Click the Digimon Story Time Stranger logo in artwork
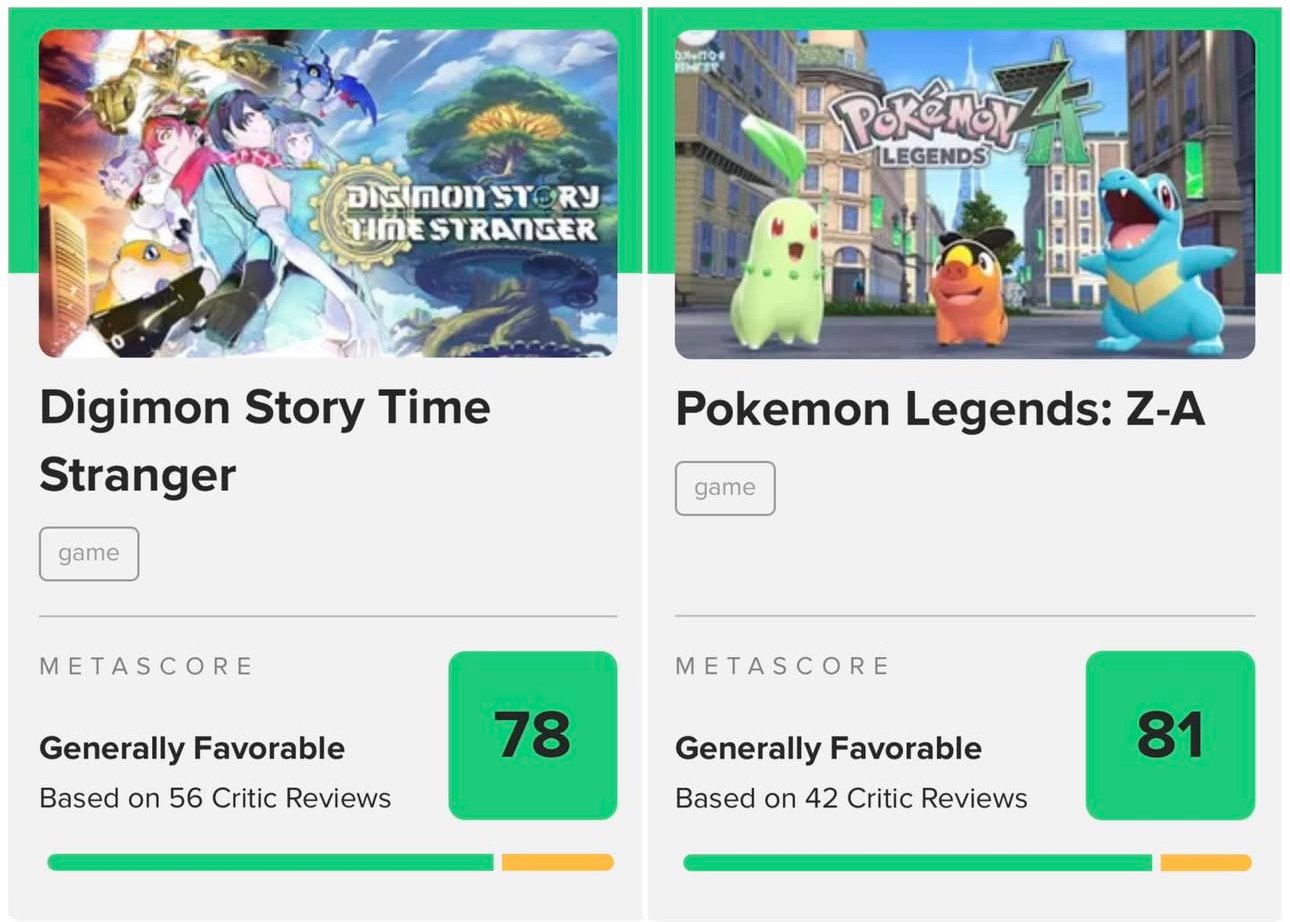Screen dimensions: 1290x922 [x=468, y=212]
